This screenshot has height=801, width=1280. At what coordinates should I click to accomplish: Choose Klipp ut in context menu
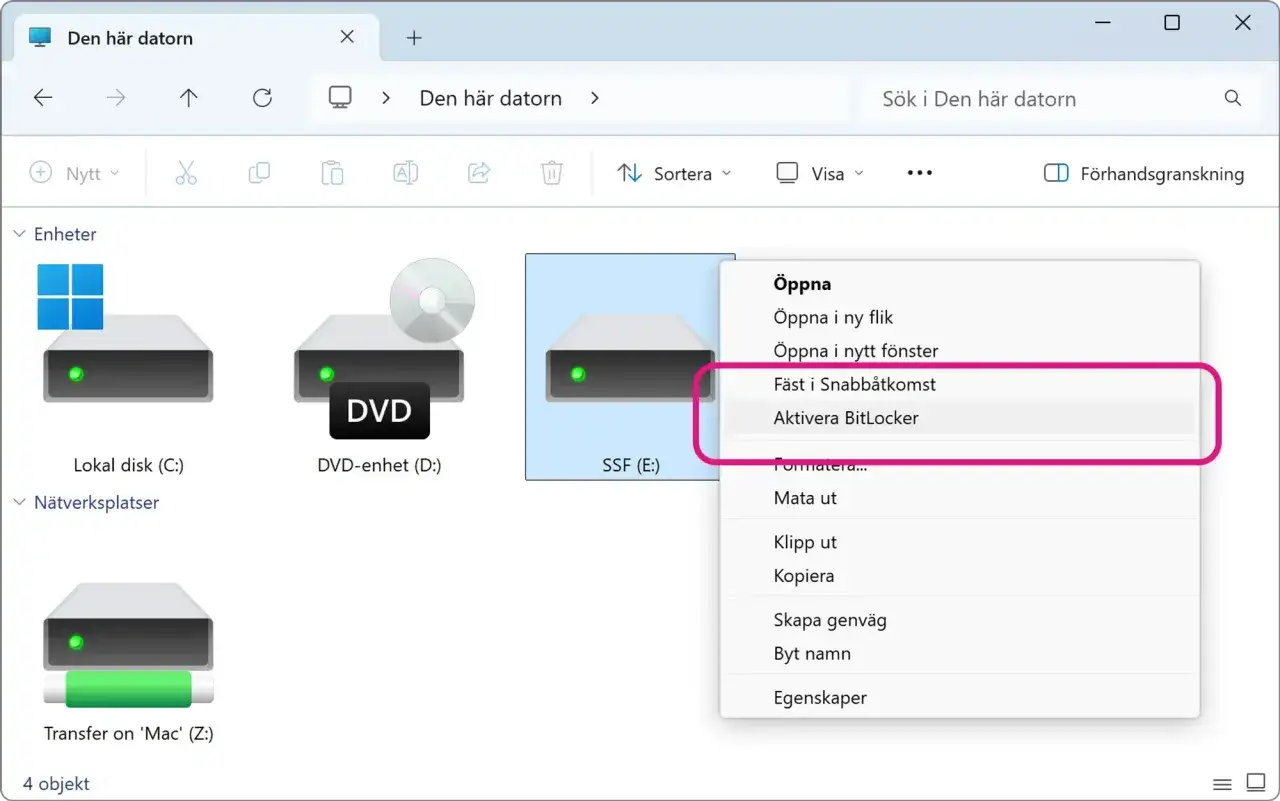click(960, 542)
